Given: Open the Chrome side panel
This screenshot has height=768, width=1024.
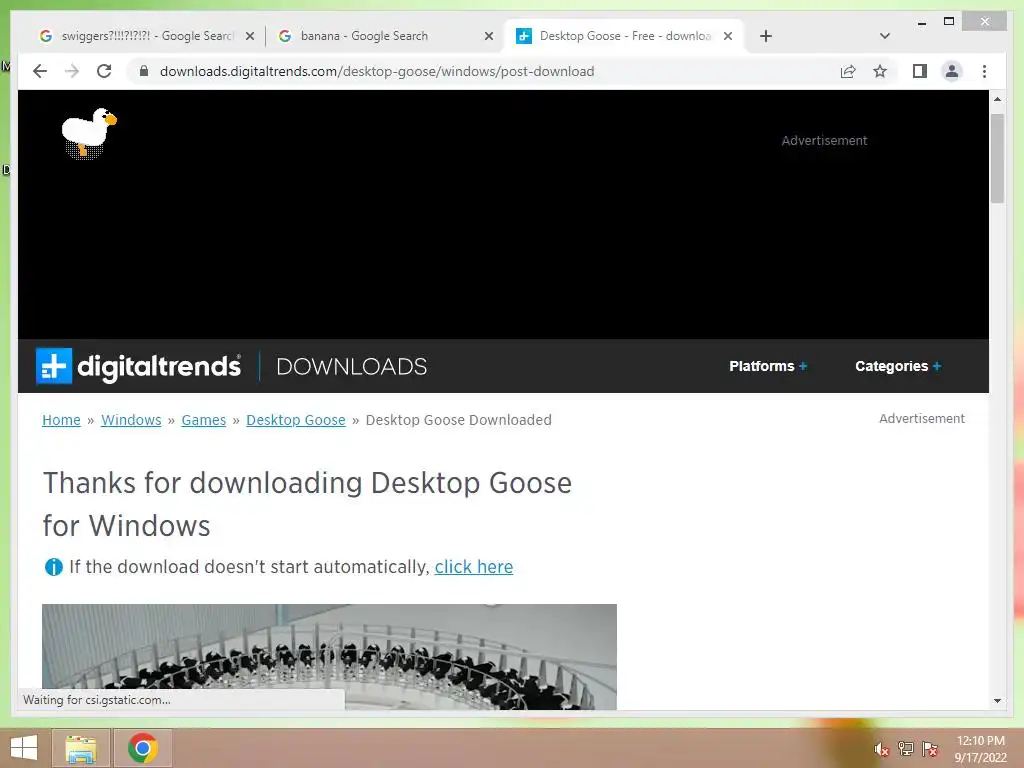Looking at the screenshot, I should [920, 71].
